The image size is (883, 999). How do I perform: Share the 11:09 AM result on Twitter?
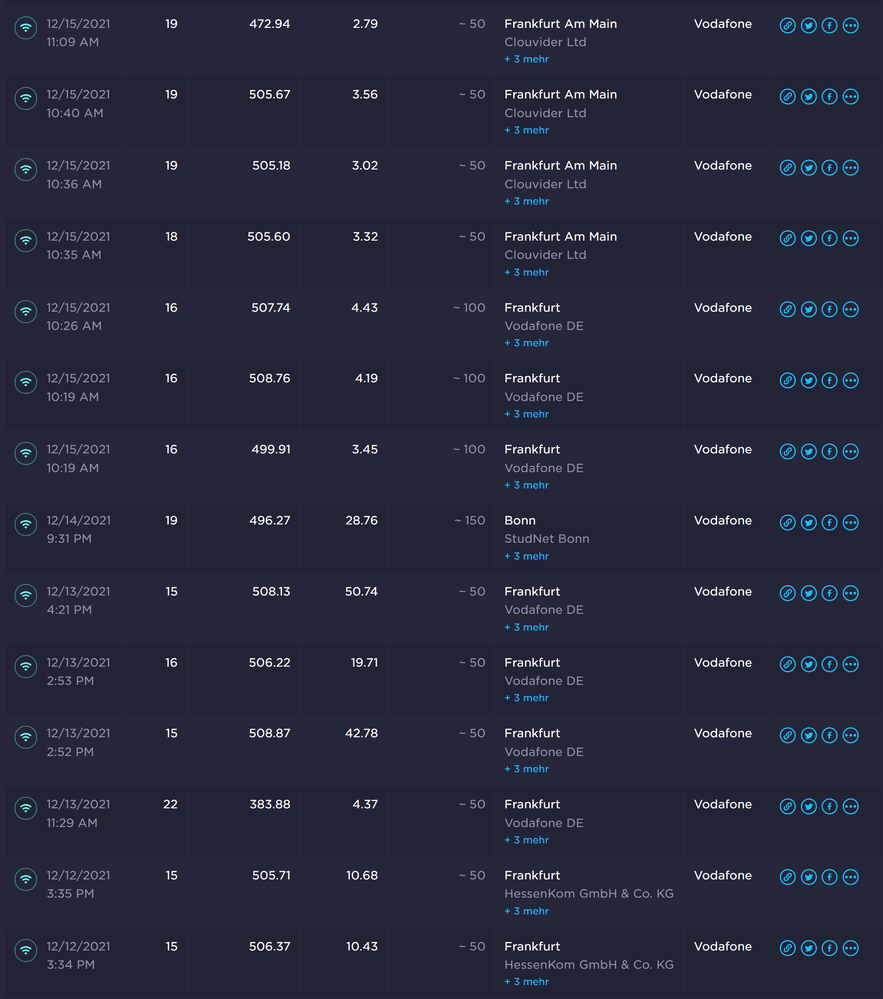[x=808, y=25]
